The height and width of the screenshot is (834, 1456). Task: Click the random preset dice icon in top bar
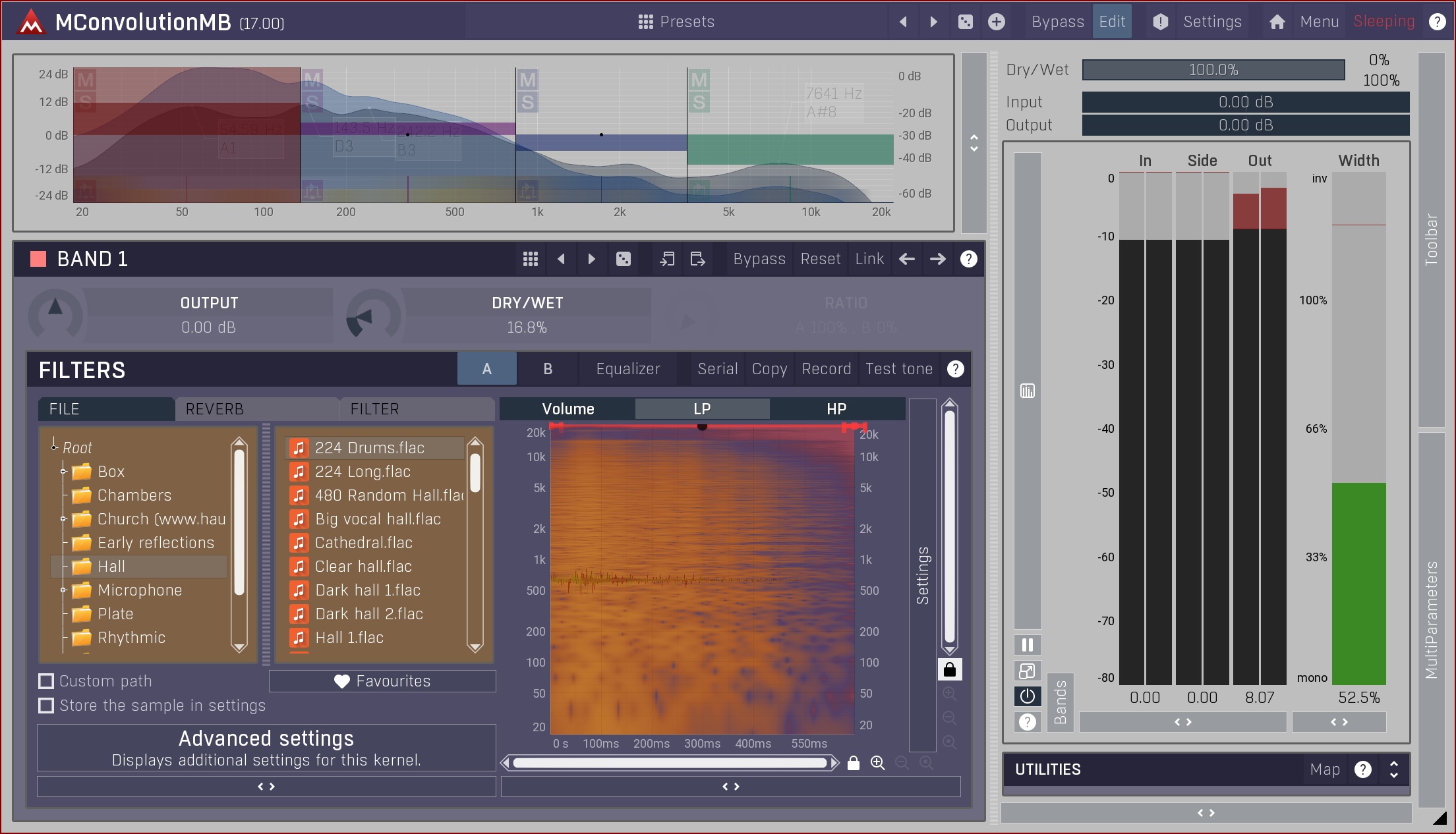pos(965,22)
